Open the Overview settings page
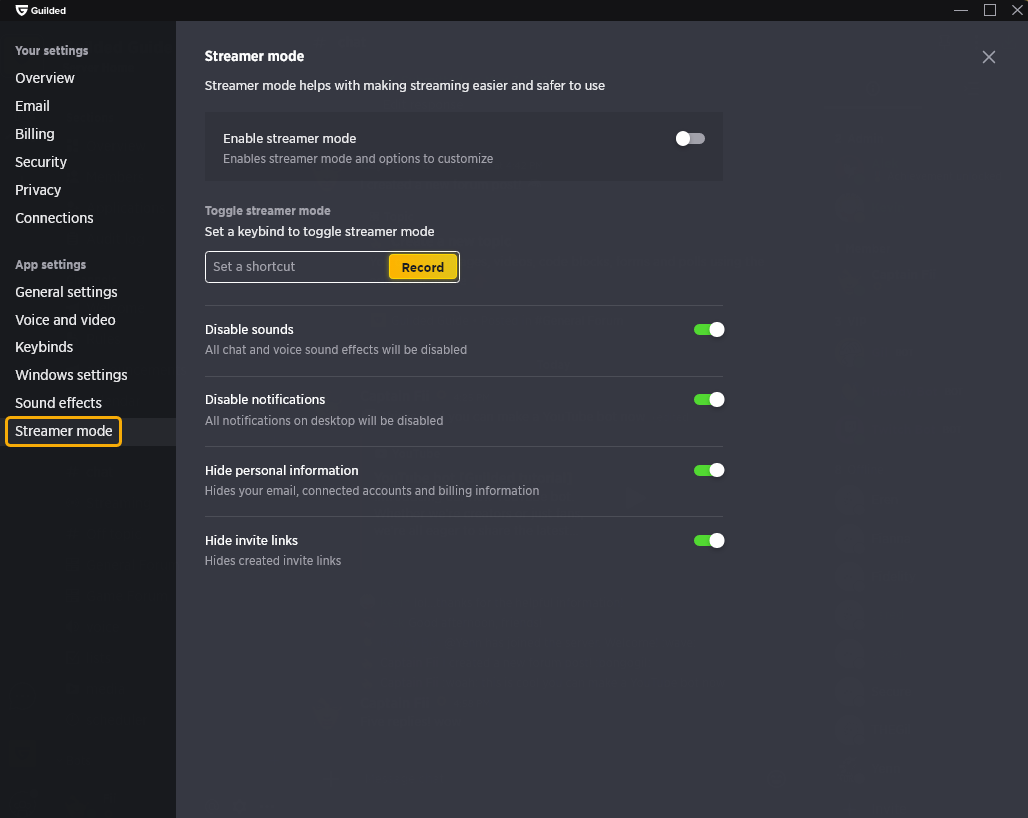Viewport: 1028px width, 818px height. [45, 78]
